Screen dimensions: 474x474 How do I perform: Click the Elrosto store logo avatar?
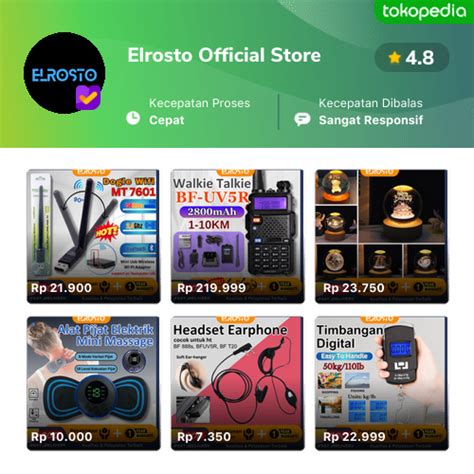[x=65, y=73]
